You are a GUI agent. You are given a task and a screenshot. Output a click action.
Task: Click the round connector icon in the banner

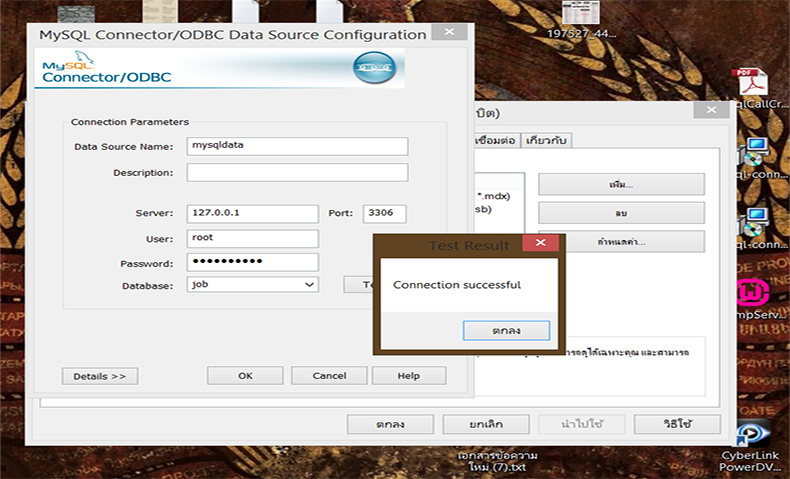(374, 67)
